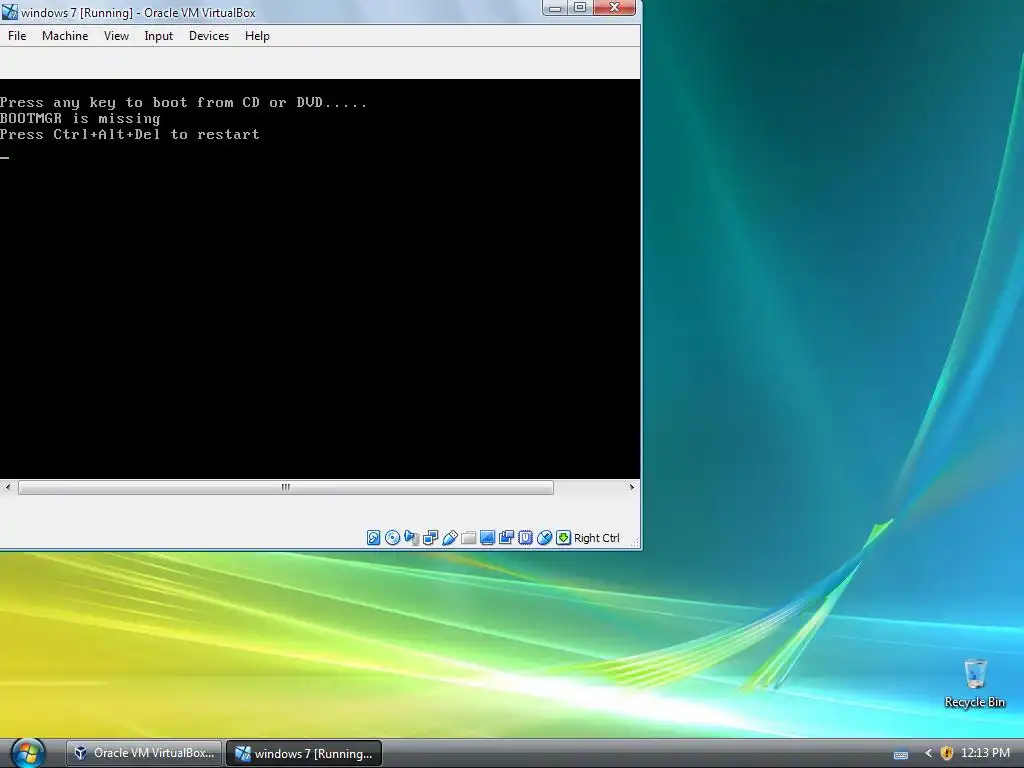
Task: Click the video capture status icon
Action: [506, 537]
